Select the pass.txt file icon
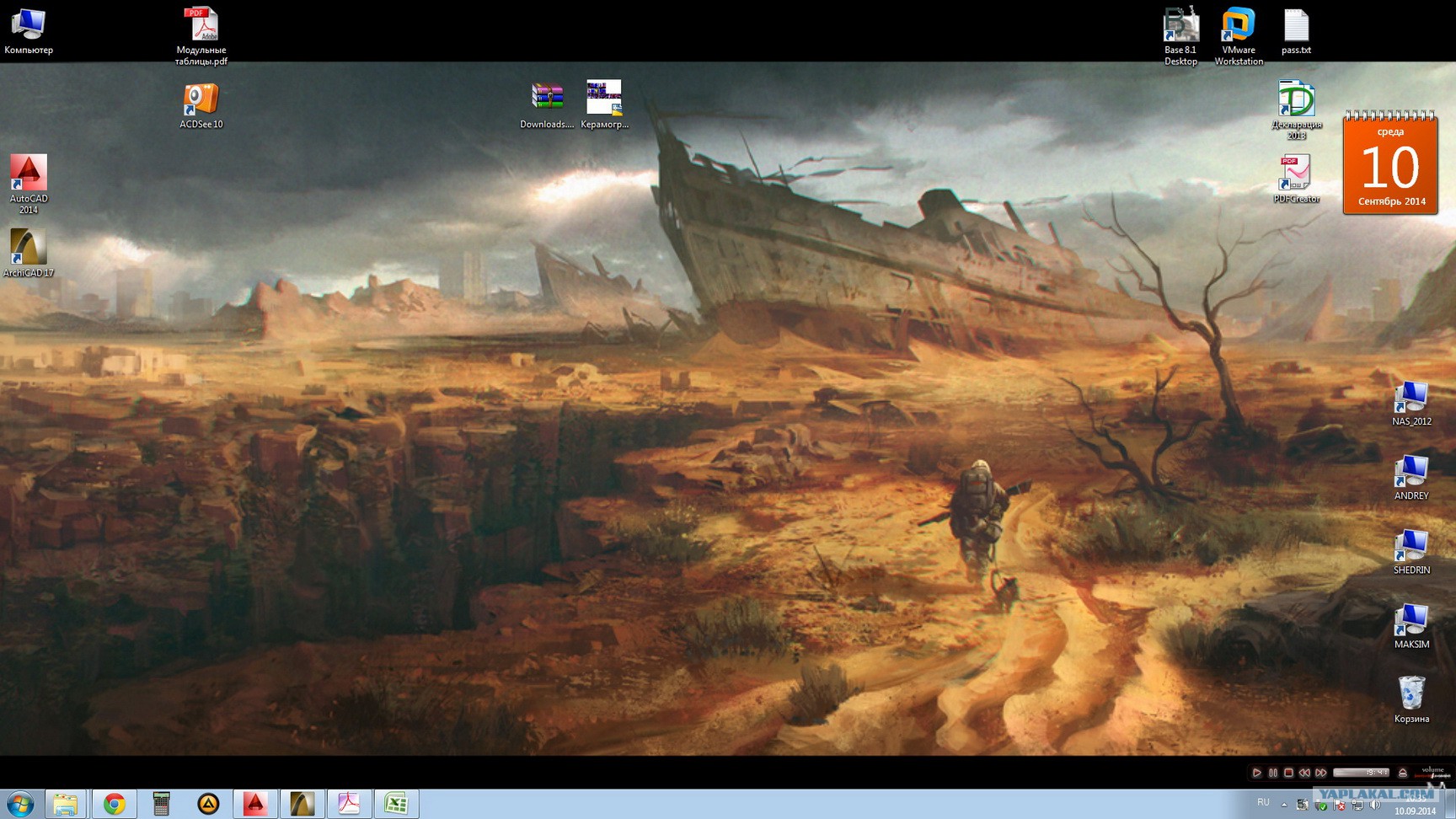1456x819 pixels. coord(1296,31)
